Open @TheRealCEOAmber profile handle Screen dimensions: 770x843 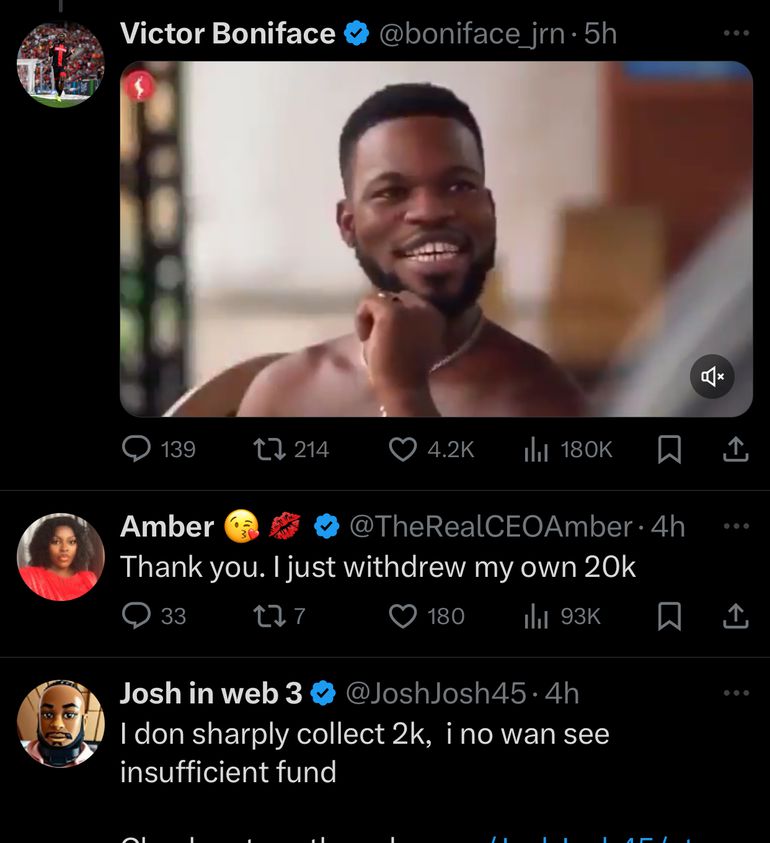(490, 526)
